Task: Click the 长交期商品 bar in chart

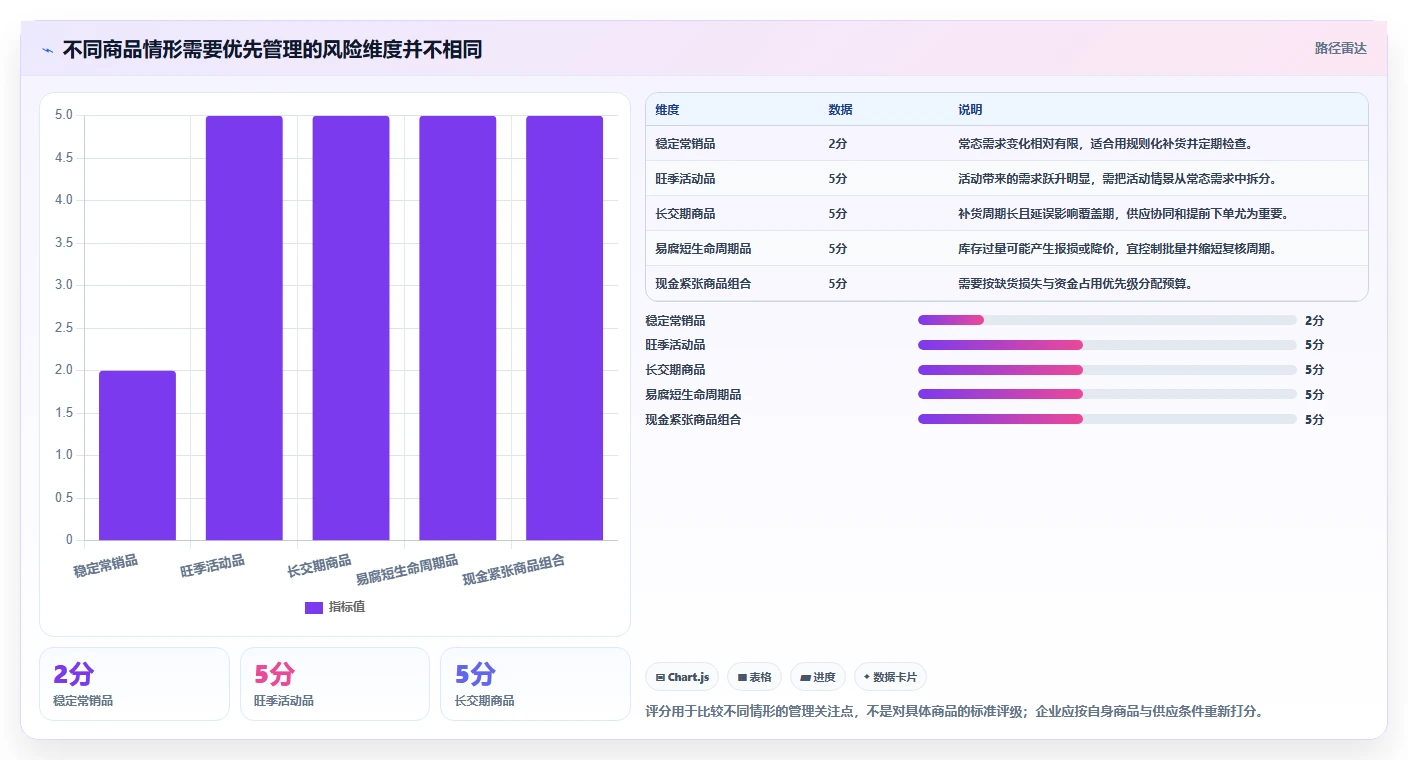Action: point(351,328)
